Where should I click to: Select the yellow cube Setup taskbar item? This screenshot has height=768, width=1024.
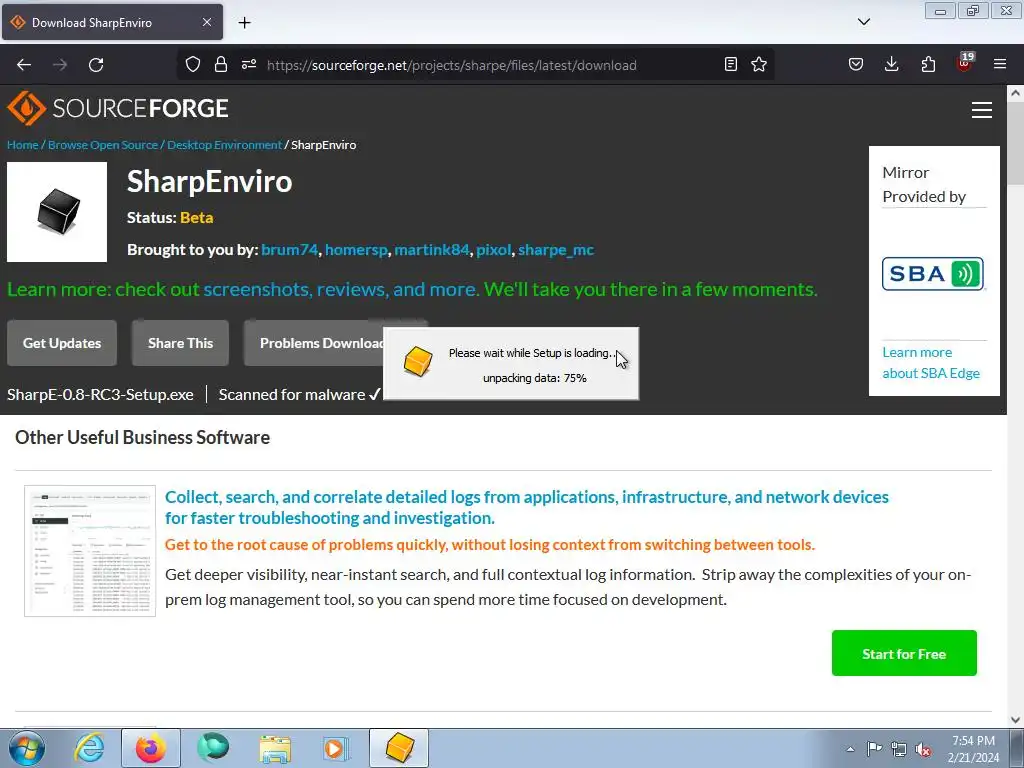[x=399, y=748]
